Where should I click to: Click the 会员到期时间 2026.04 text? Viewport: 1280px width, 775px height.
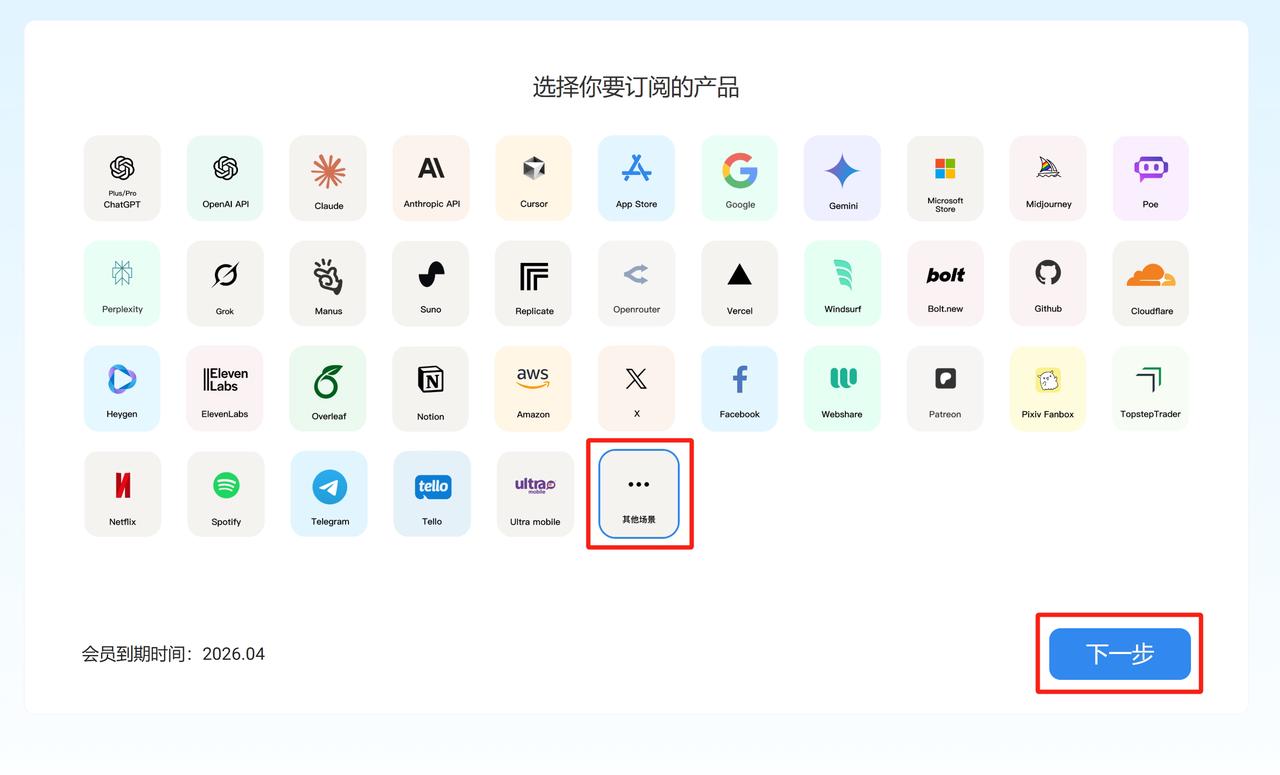pyautogui.click(x=173, y=654)
